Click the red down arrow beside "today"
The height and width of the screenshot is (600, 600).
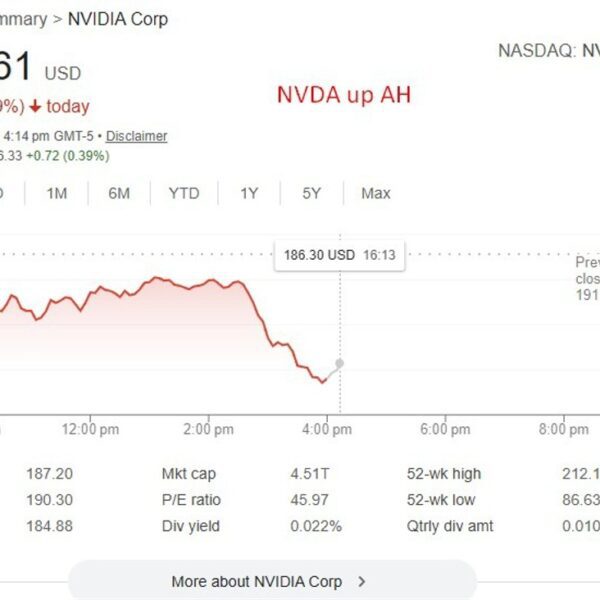coord(35,106)
